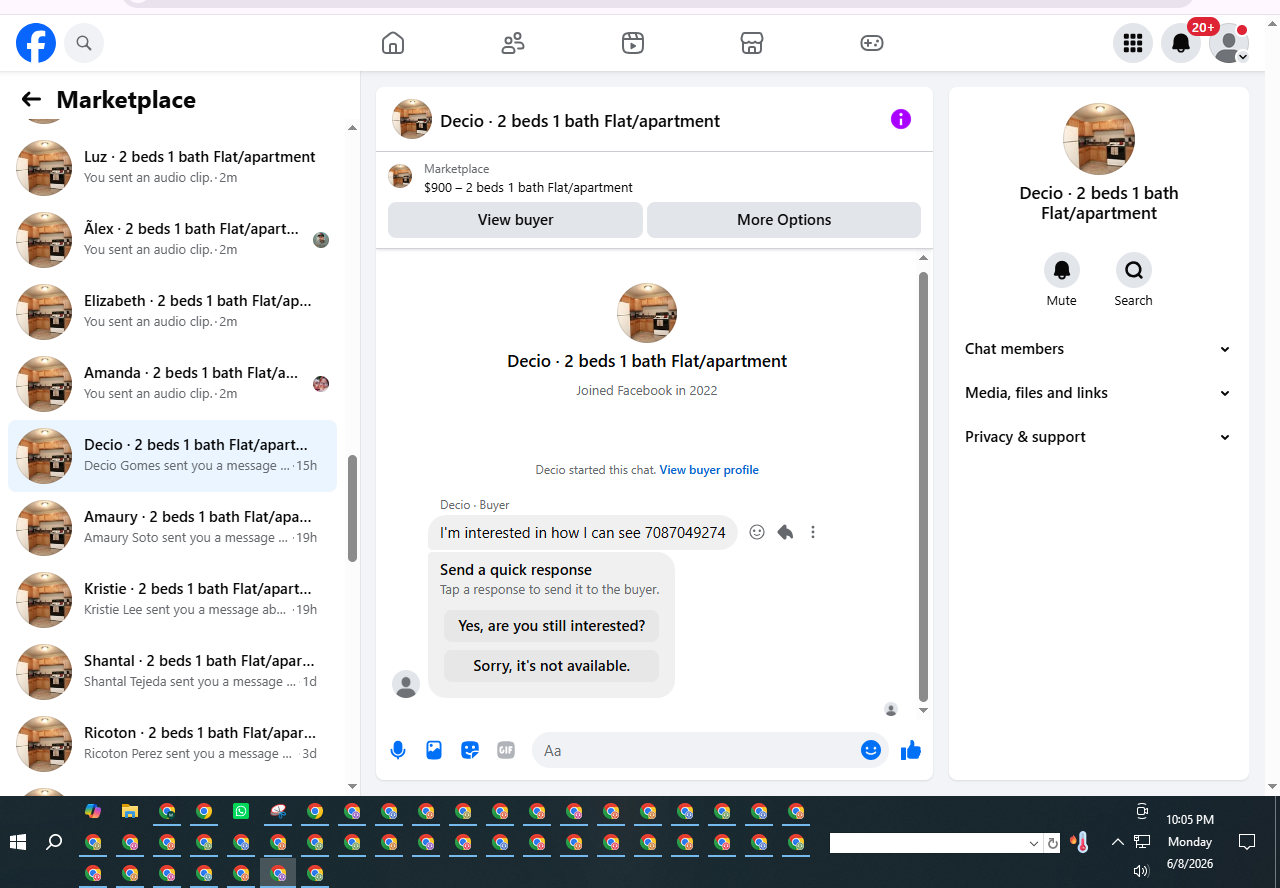Open the sticker picker icon
This screenshot has width=1280, height=888.
coord(470,750)
